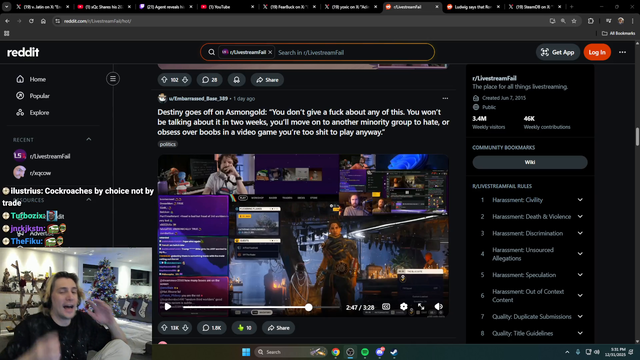Viewport: 640px width, 360px height.
Task: Expand rule 5 Harassment: Speculation
Action: pyautogui.click(x=580, y=275)
